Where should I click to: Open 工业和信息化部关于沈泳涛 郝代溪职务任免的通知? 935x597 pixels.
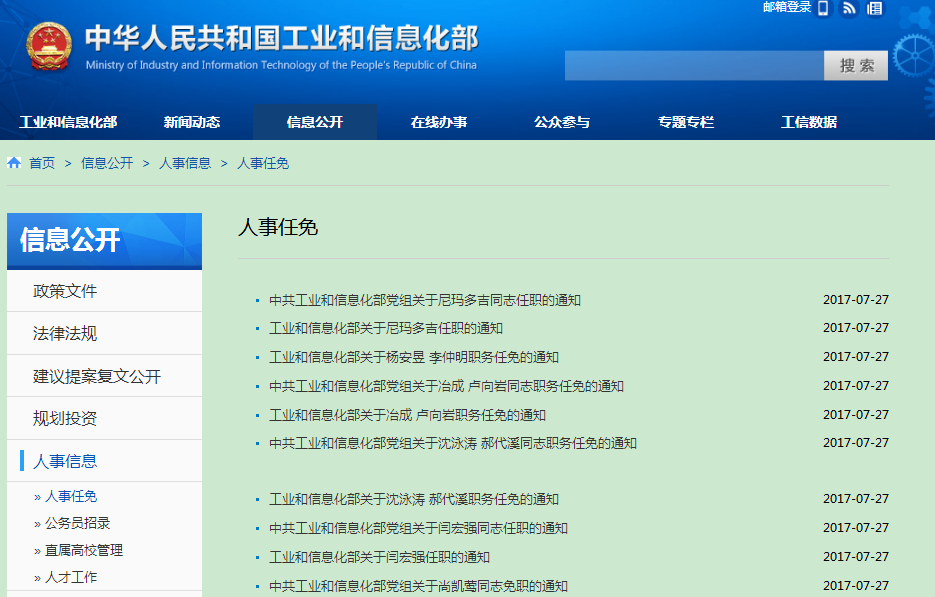coord(414,499)
